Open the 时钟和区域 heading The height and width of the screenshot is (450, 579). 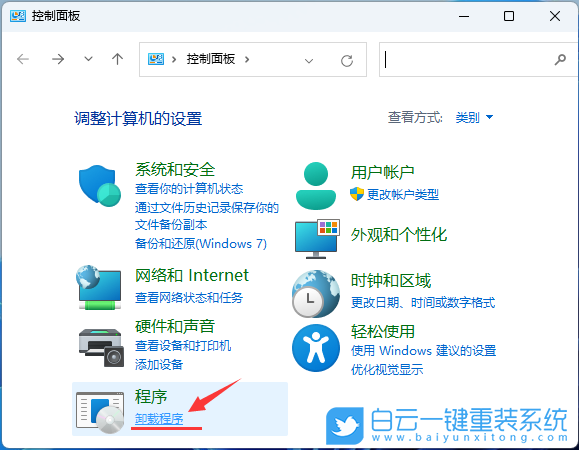click(x=391, y=281)
